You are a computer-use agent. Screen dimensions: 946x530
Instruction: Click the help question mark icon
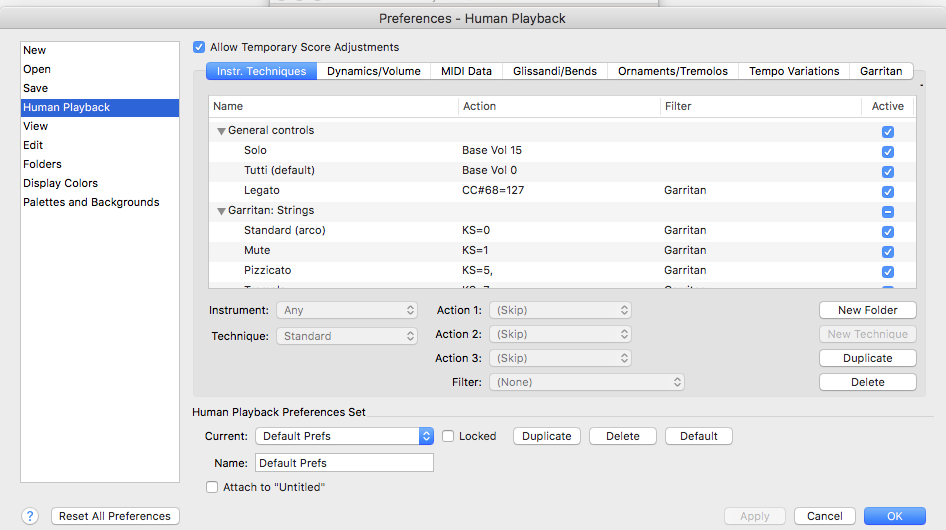[x=30, y=516]
